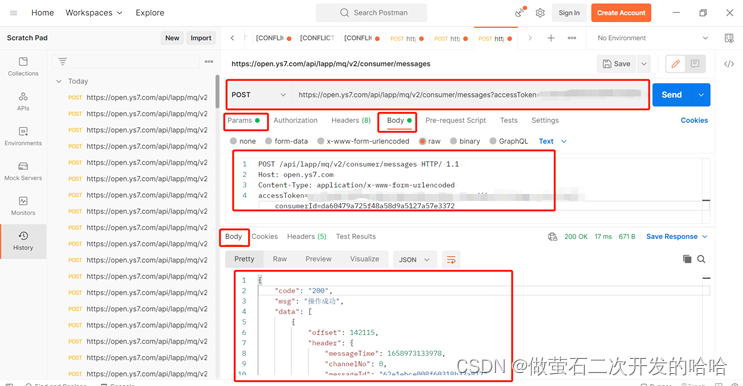Open the hamburger menu icon
This screenshot has width=743, height=386.
13,13
